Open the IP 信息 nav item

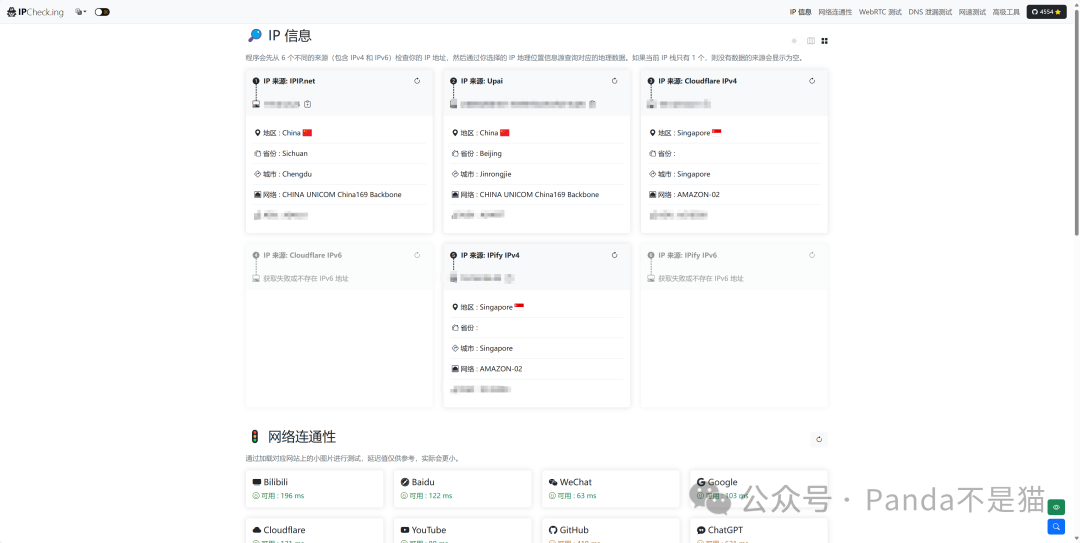(800, 12)
